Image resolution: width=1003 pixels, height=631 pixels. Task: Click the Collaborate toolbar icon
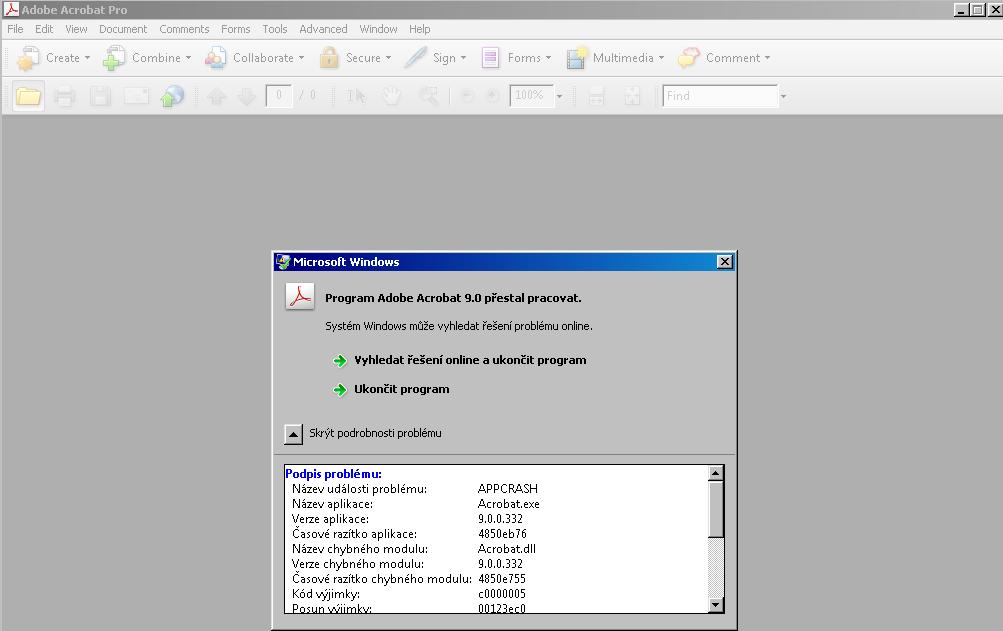tap(216, 58)
